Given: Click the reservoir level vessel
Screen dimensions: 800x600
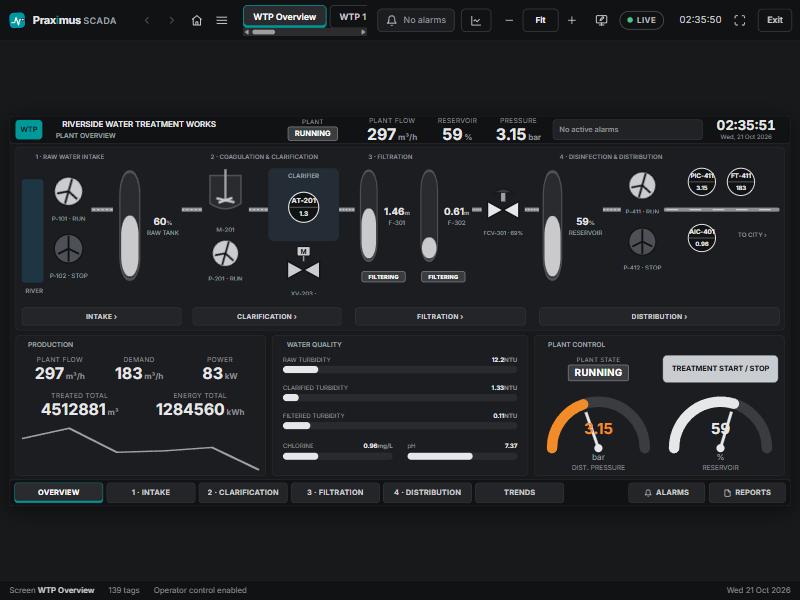Looking at the screenshot, I should pos(553,226).
